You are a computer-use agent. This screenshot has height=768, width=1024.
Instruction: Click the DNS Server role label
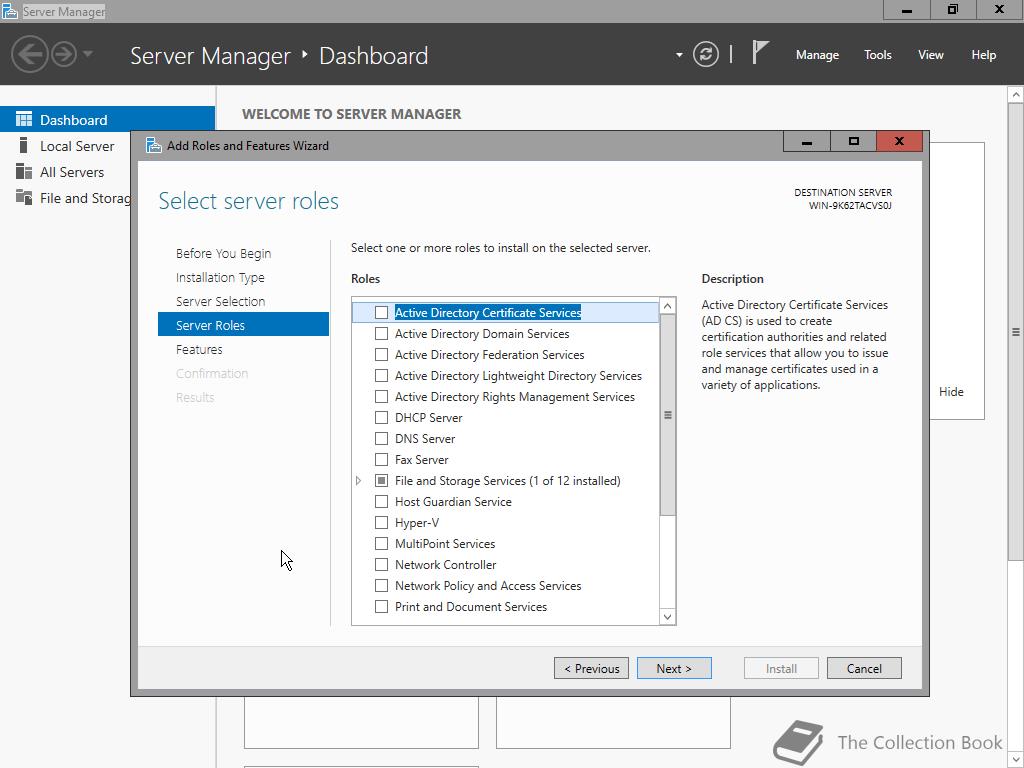424,438
